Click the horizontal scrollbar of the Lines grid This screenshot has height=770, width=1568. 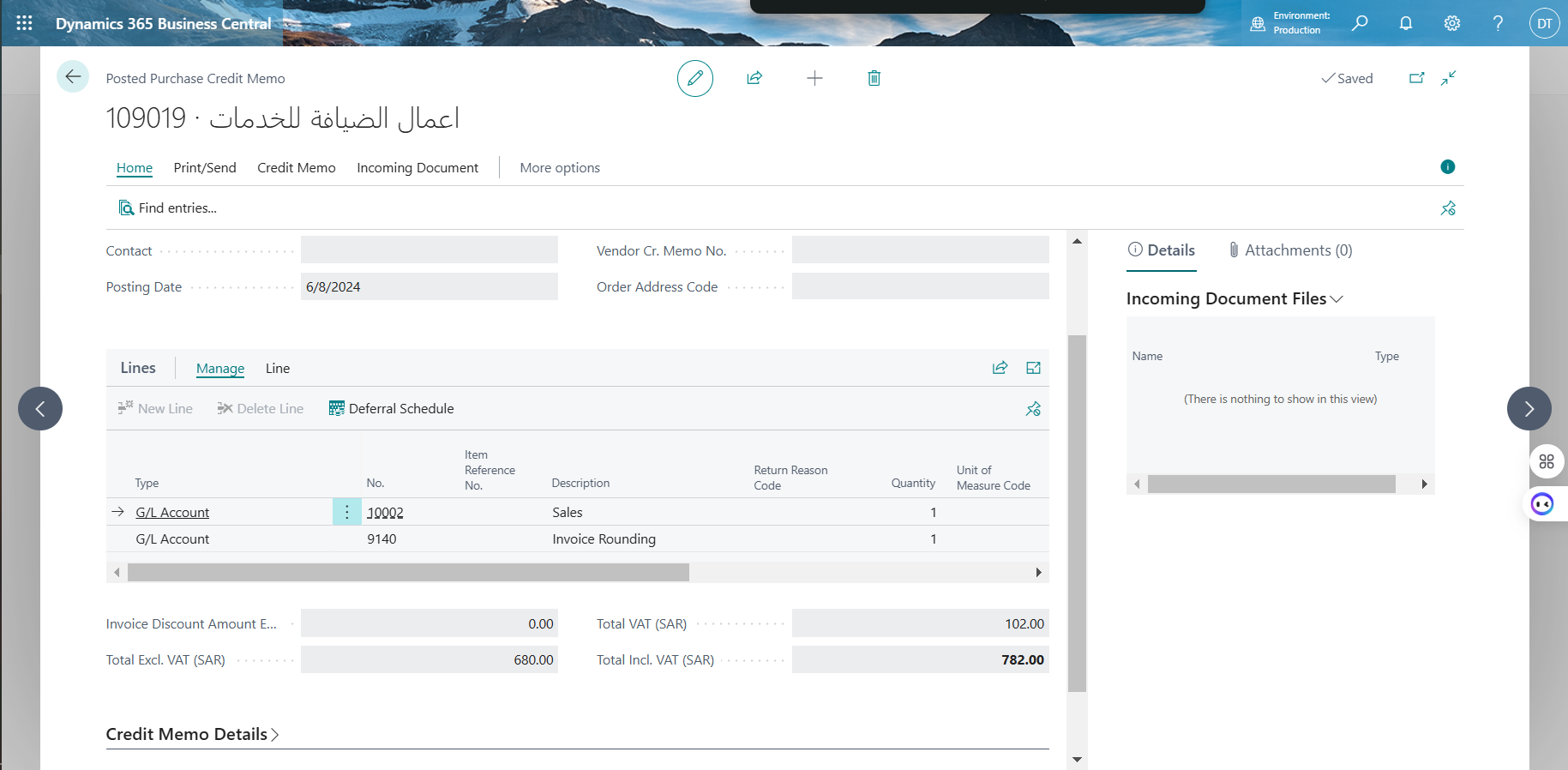pos(408,572)
